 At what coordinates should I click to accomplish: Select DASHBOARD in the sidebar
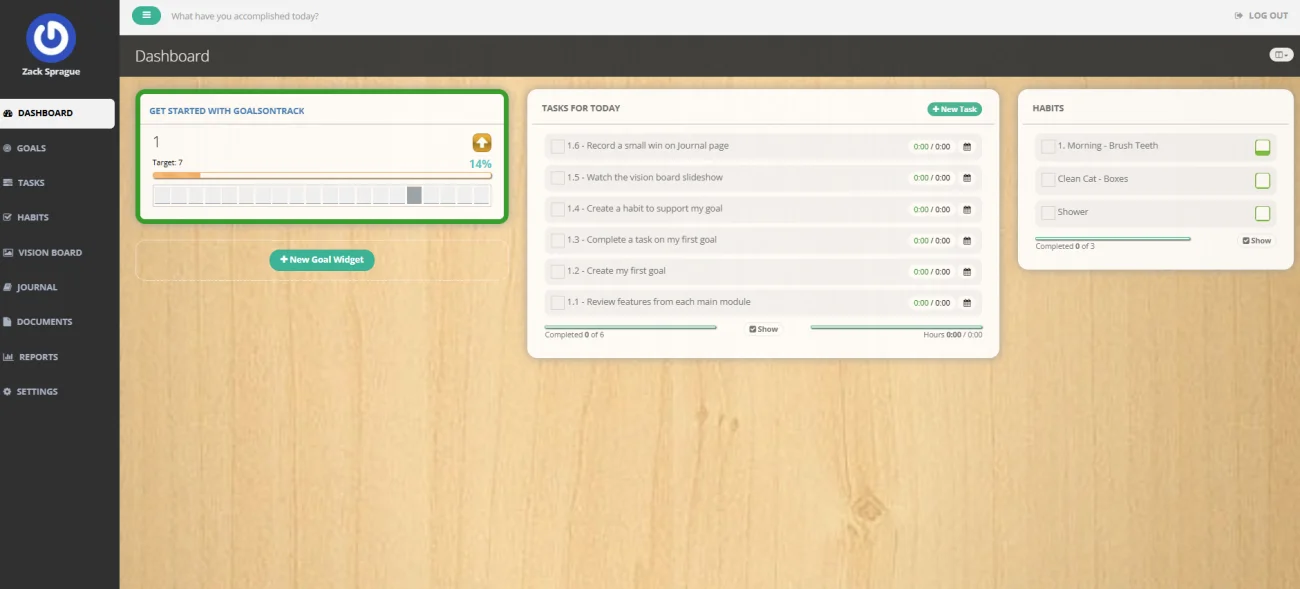click(57, 113)
